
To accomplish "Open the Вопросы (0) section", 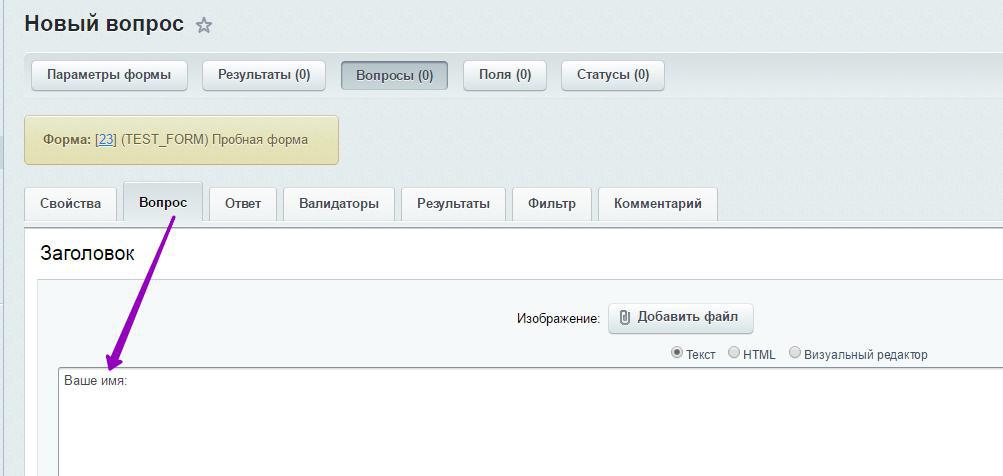I will click(x=395, y=75).
